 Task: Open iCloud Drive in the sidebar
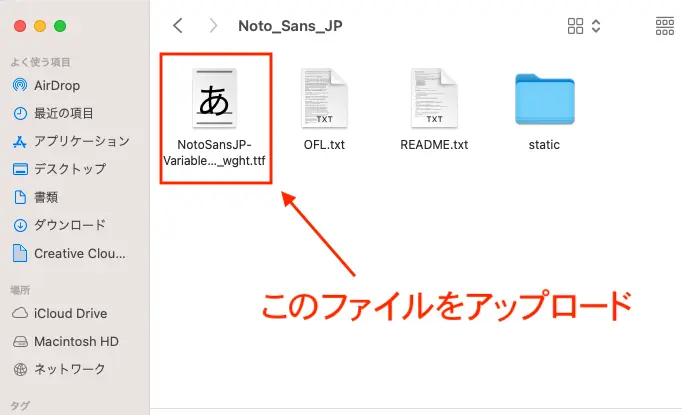point(70,313)
